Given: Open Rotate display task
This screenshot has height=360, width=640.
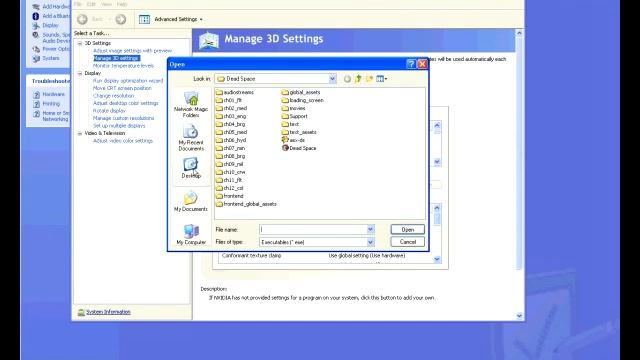Looking at the screenshot, I should (109, 111).
